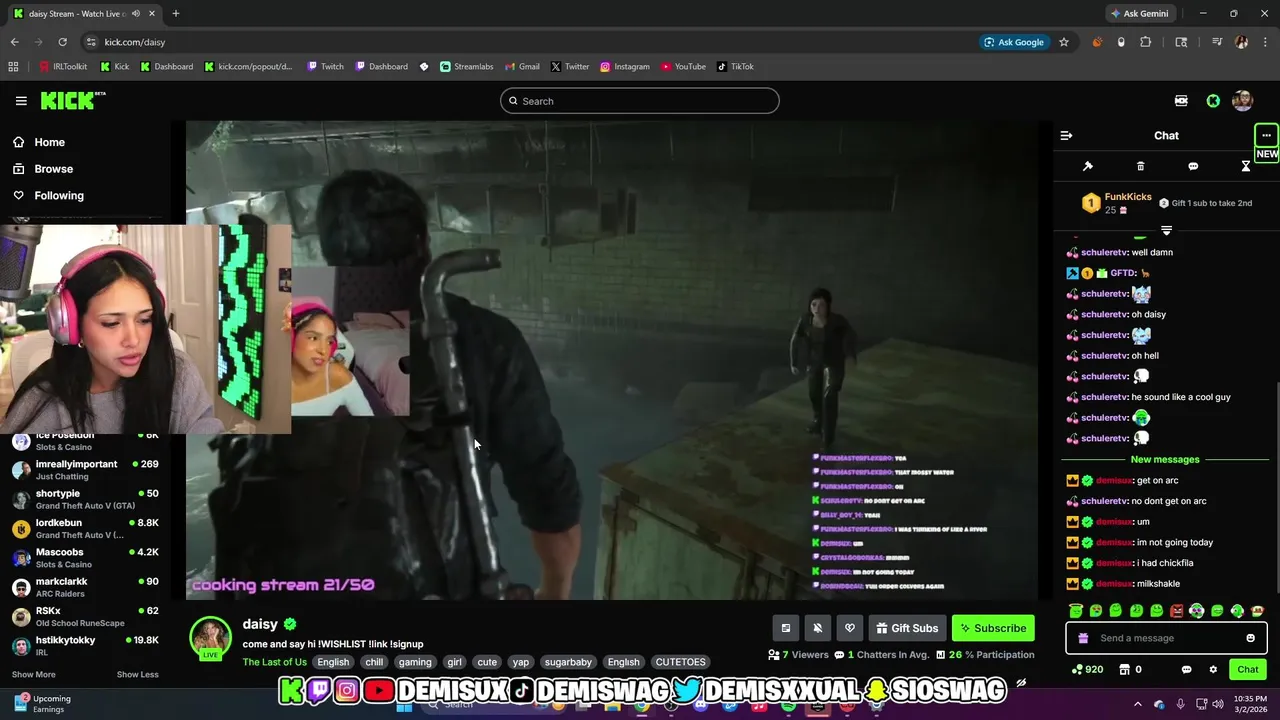This screenshot has width=1280, height=720.
Task: Click the chat bubble icon beside settings gear
Action: (1187, 669)
